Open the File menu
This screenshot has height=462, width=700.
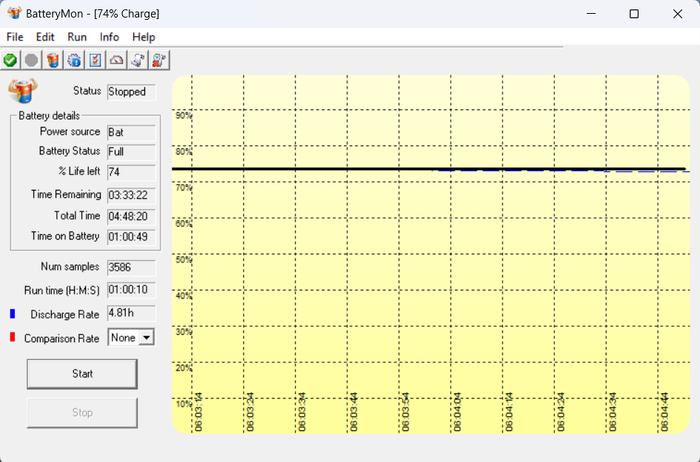(x=15, y=37)
